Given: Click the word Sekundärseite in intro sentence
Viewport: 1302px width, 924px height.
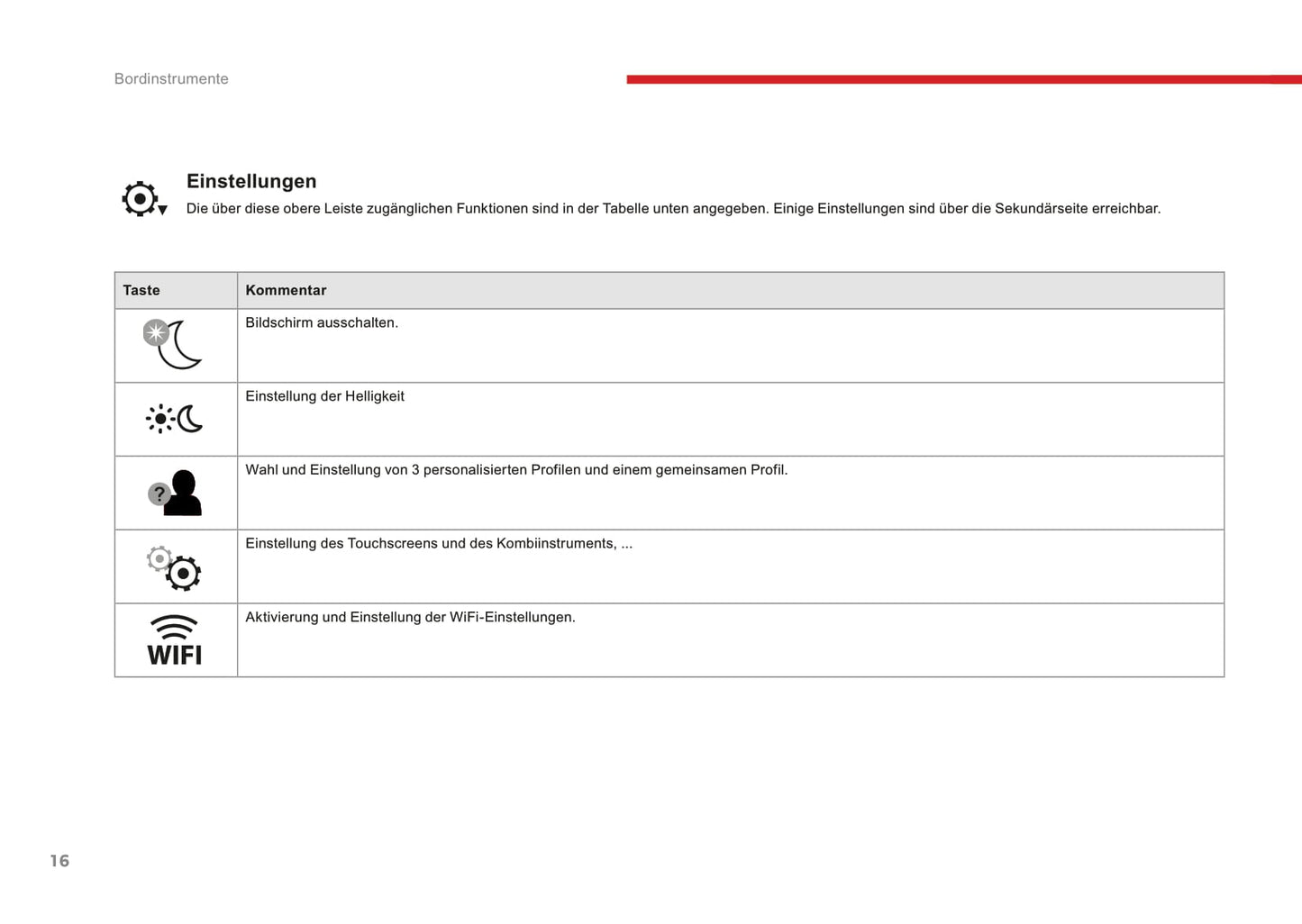Looking at the screenshot, I should tap(1041, 209).
